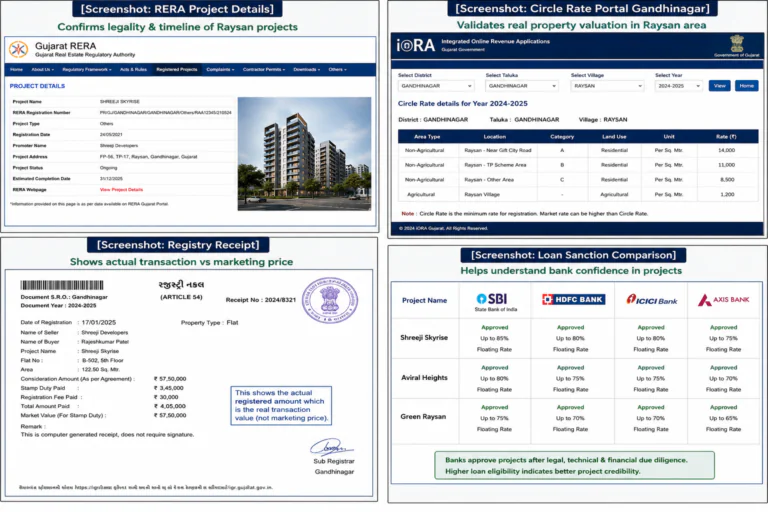The width and height of the screenshot is (768, 512).
Task: Click the Government of Gujarat emblem
Action: [x=737, y=44]
